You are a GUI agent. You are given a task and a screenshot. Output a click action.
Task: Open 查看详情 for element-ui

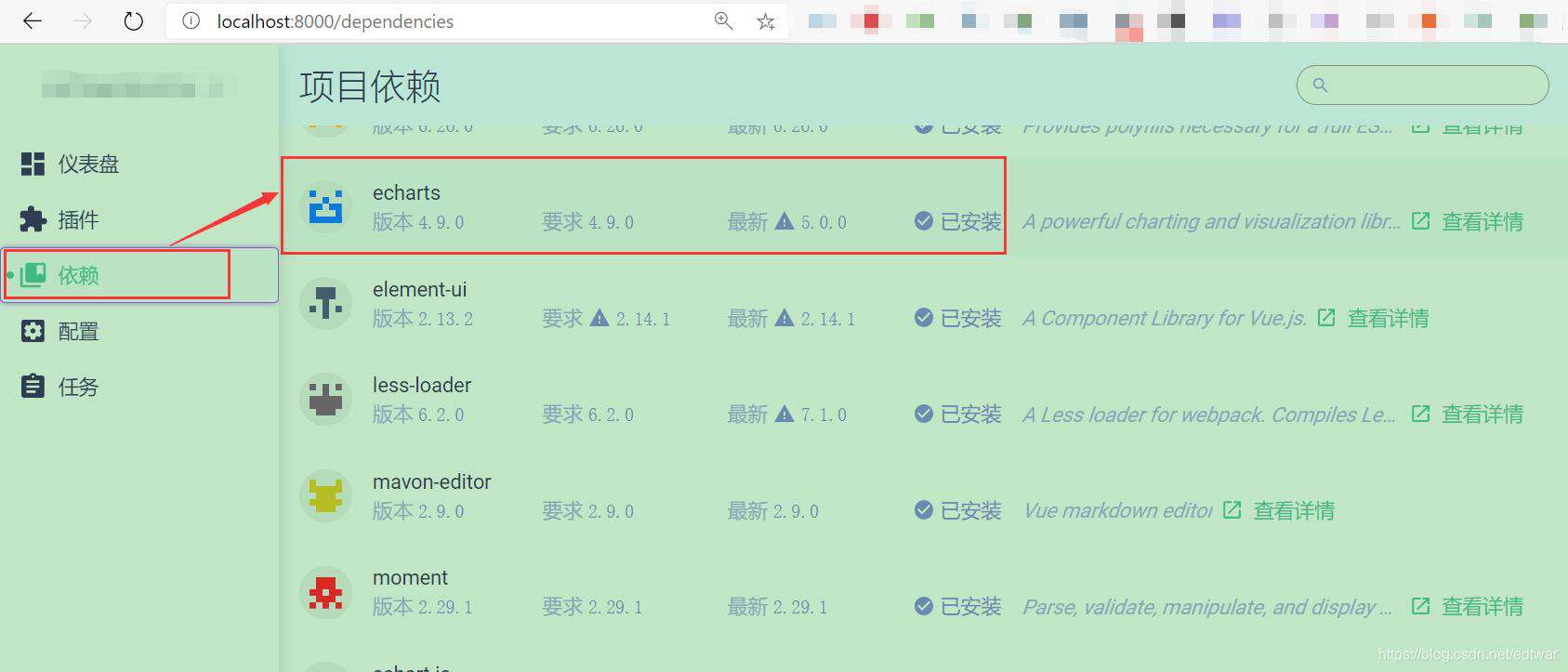(x=1389, y=319)
